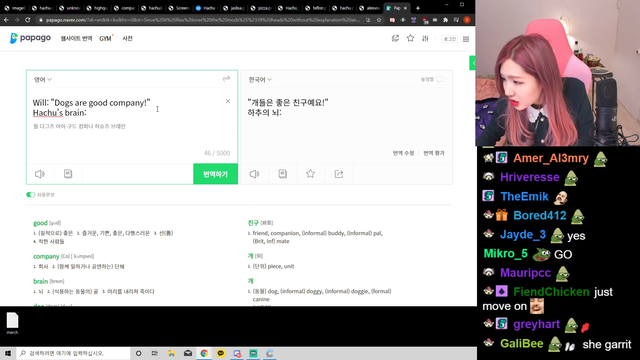Open a new browser tab
The height and width of the screenshot is (360, 640).
(418, 8)
